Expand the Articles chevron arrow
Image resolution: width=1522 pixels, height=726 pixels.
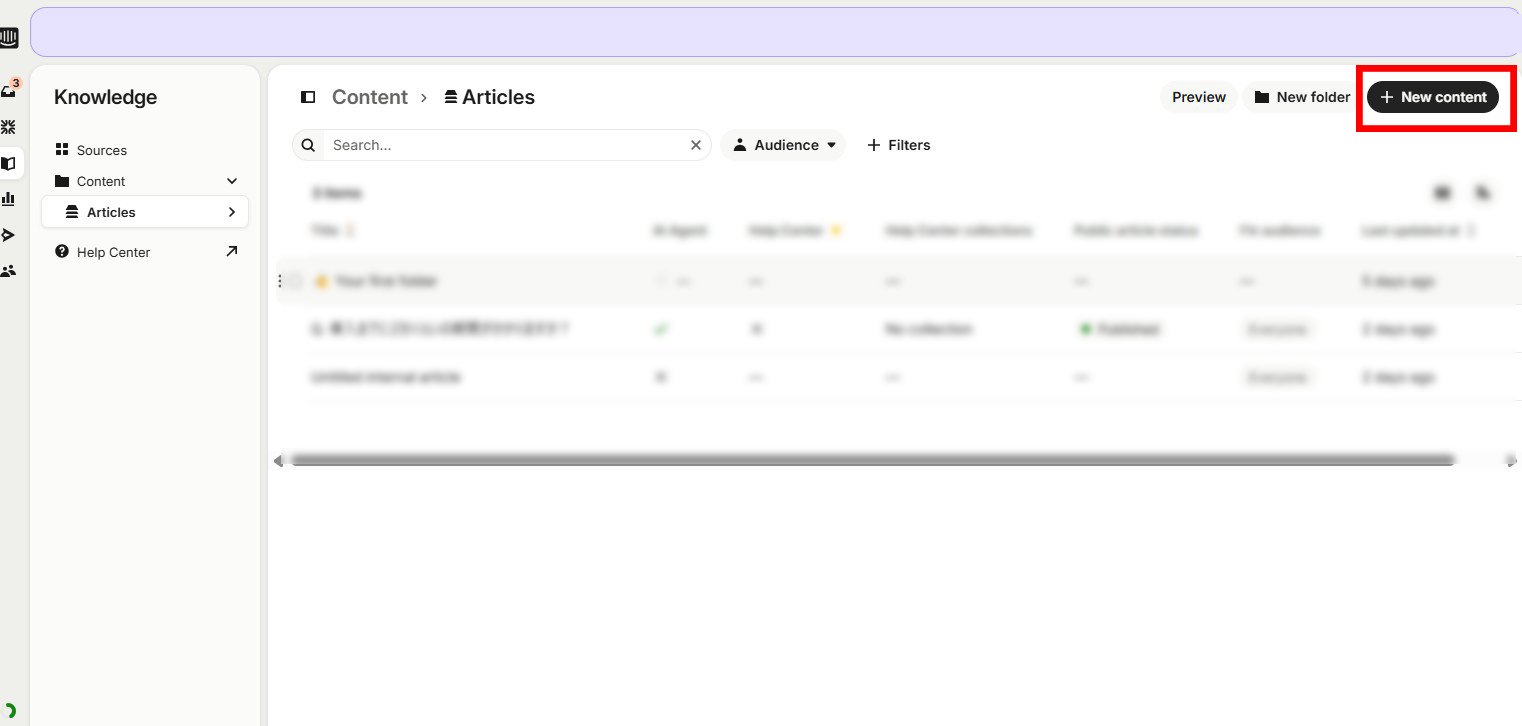pos(232,212)
